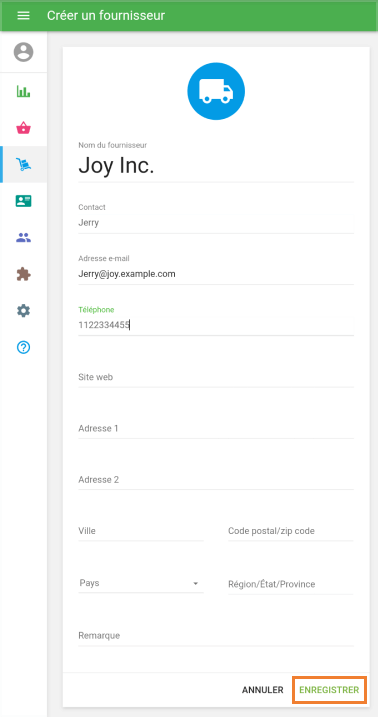Open the hamburger navigation menu
The width and height of the screenshot is (378, 717).
point(23,16)
